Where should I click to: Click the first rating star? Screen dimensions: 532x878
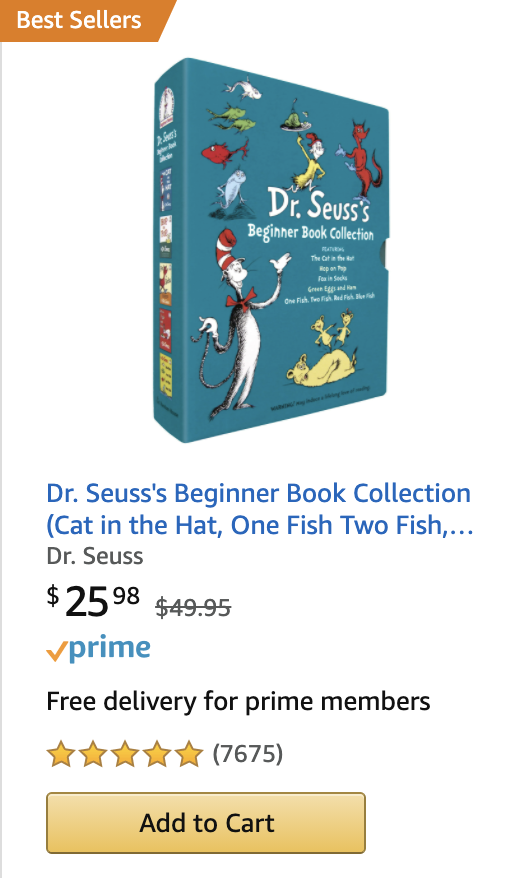(60, 754)
